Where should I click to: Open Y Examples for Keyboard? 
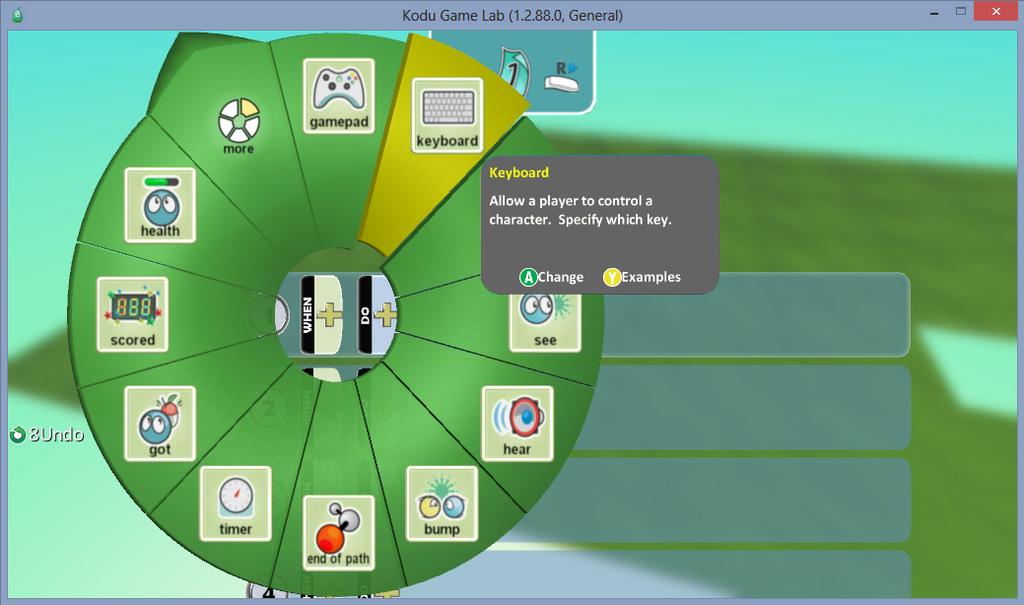click(642, 277)
